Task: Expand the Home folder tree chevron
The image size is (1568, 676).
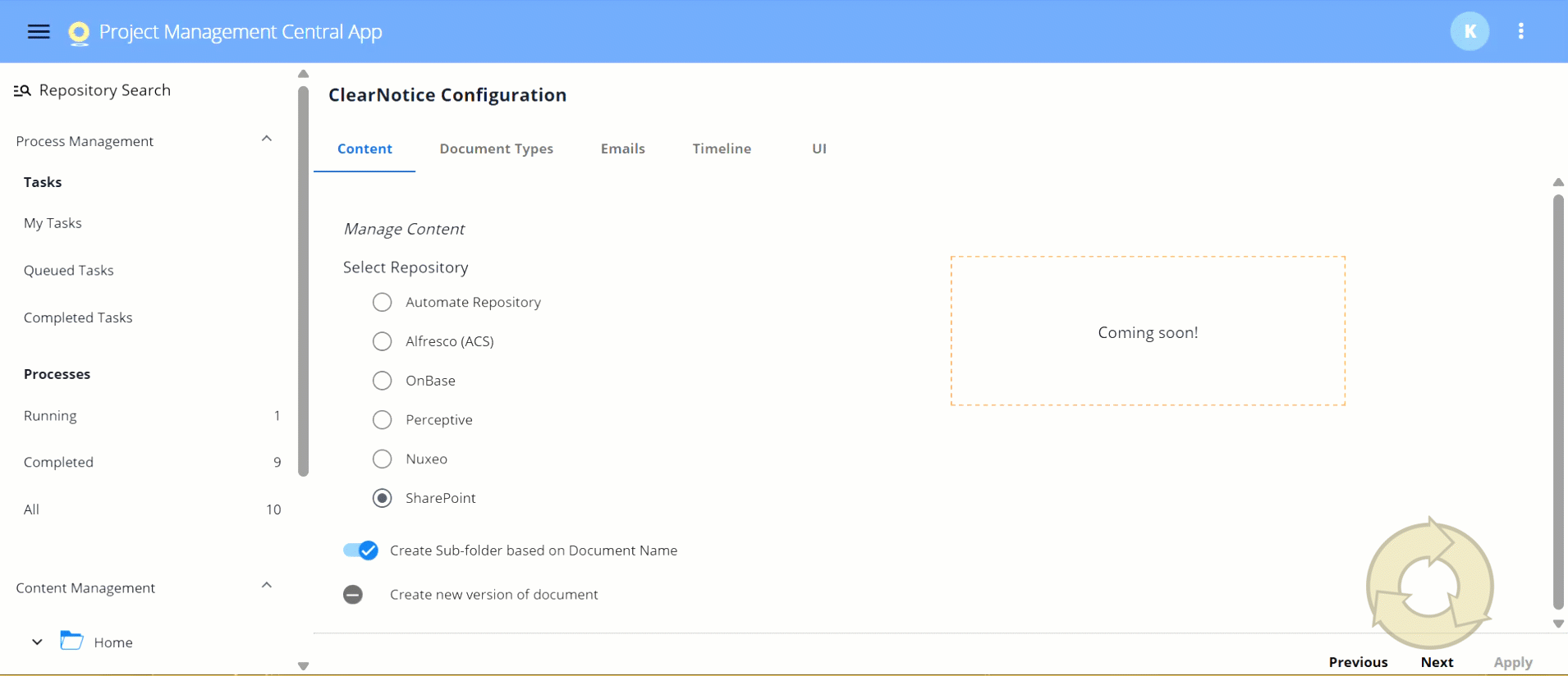Action: [37, 642]
